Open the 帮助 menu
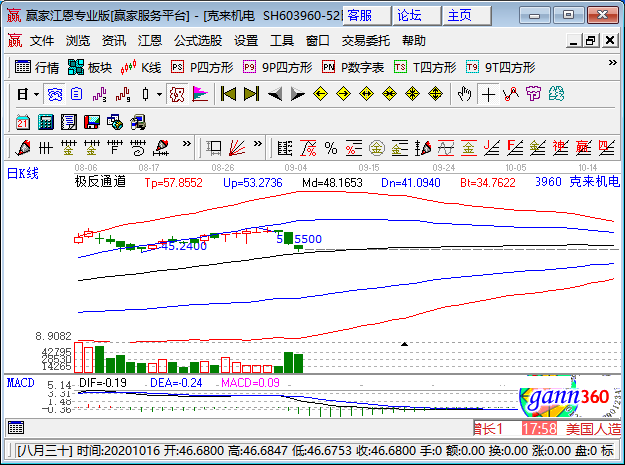This screenshot has width=625, height=465. pos(414,41)
